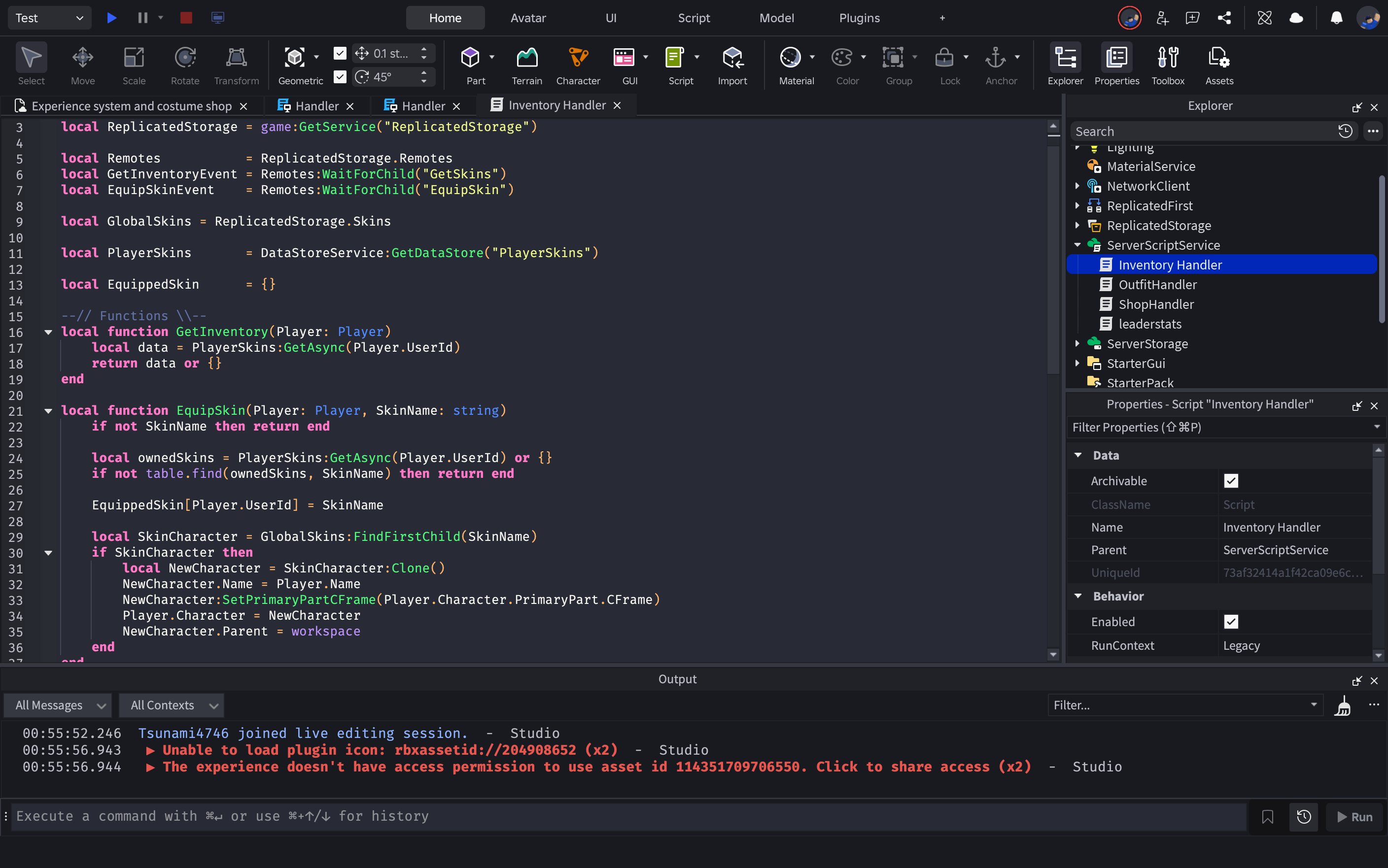Toggle the move snapping checkbox
The height and width of the screenshot is (868, 1388).
click(340, 53)
